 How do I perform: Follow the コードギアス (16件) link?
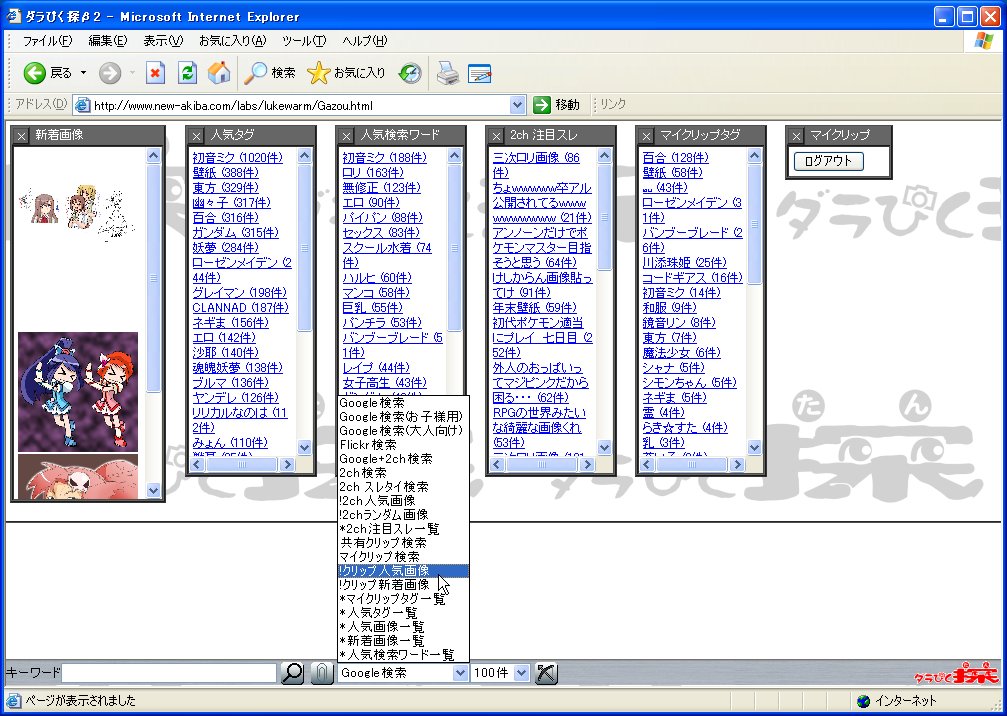(x=692, y=278)
